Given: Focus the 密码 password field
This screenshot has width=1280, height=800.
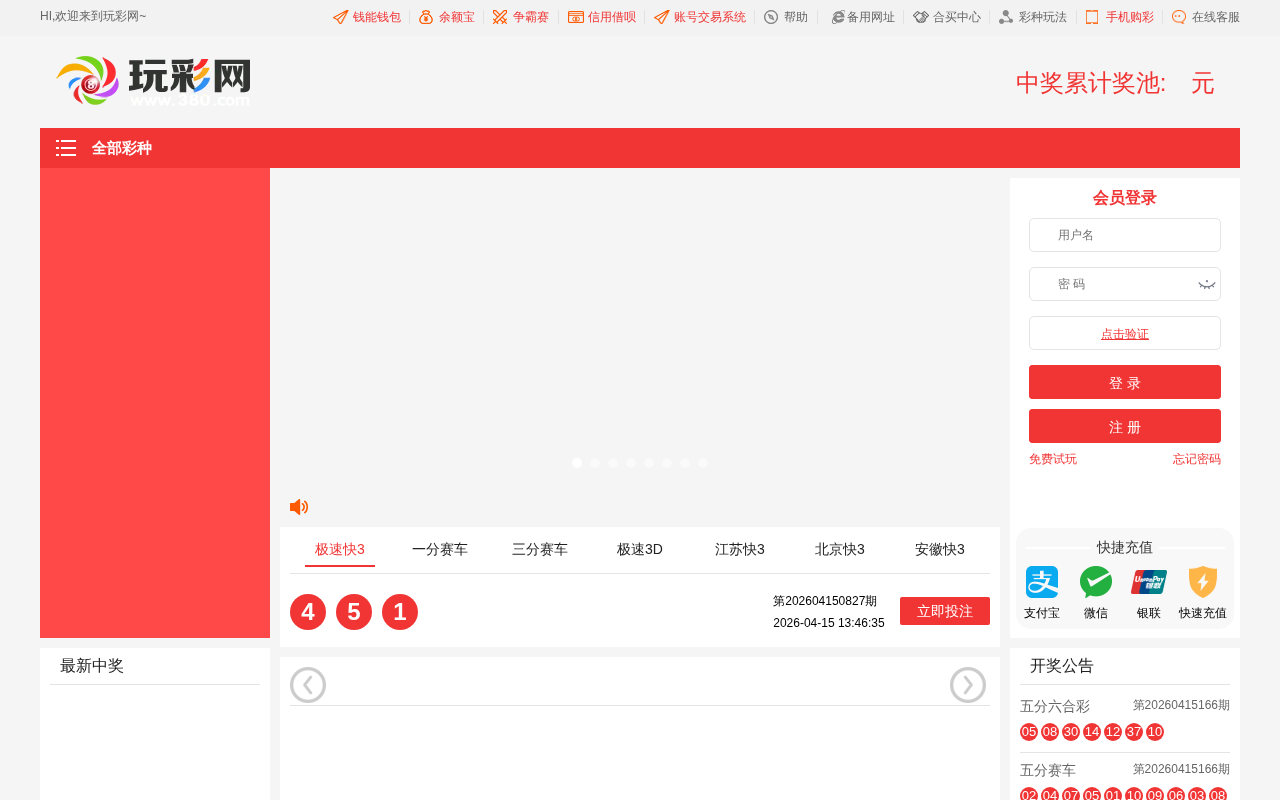Looking at the screenshot, I should tap(1125, 284).
